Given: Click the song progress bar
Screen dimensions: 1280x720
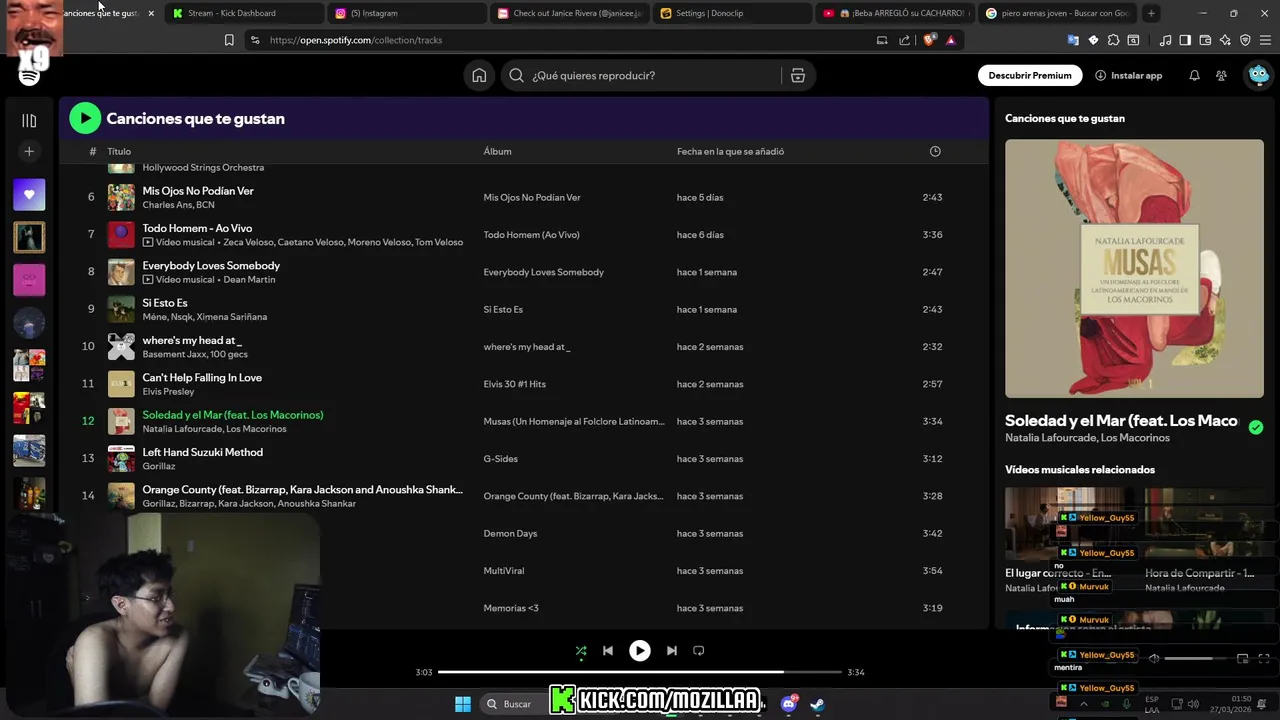Looking at the screenshot, I should [640, 672].
